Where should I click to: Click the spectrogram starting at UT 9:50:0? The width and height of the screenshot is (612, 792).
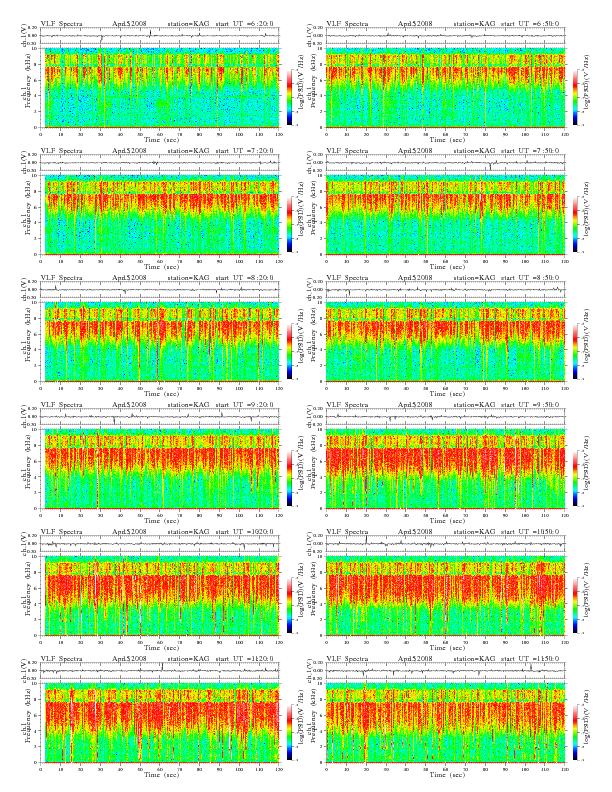(445, 469)
